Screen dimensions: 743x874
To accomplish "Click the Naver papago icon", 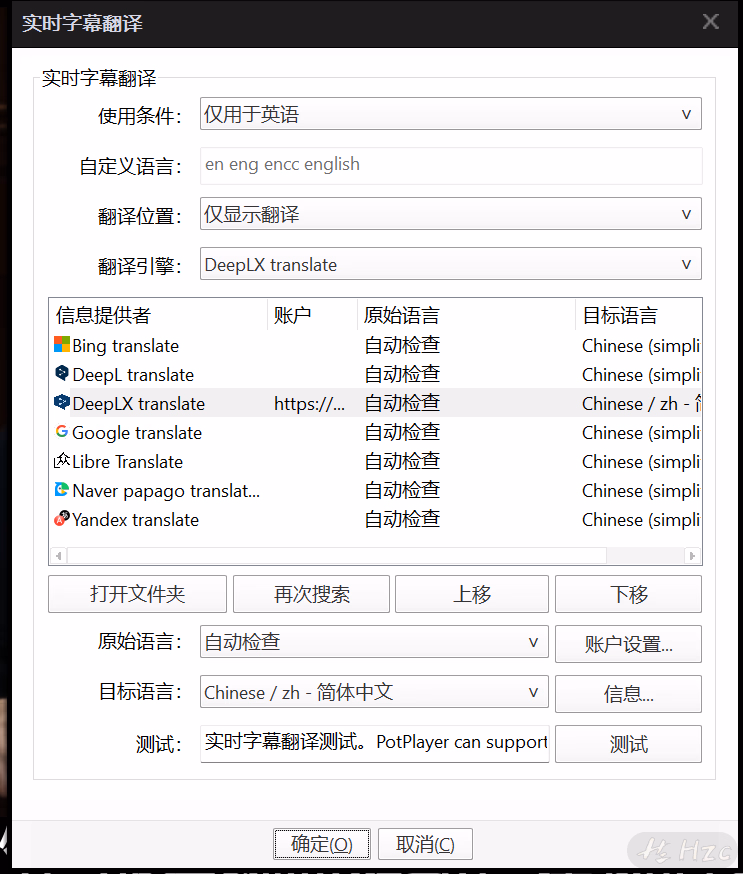I will 62,489.
